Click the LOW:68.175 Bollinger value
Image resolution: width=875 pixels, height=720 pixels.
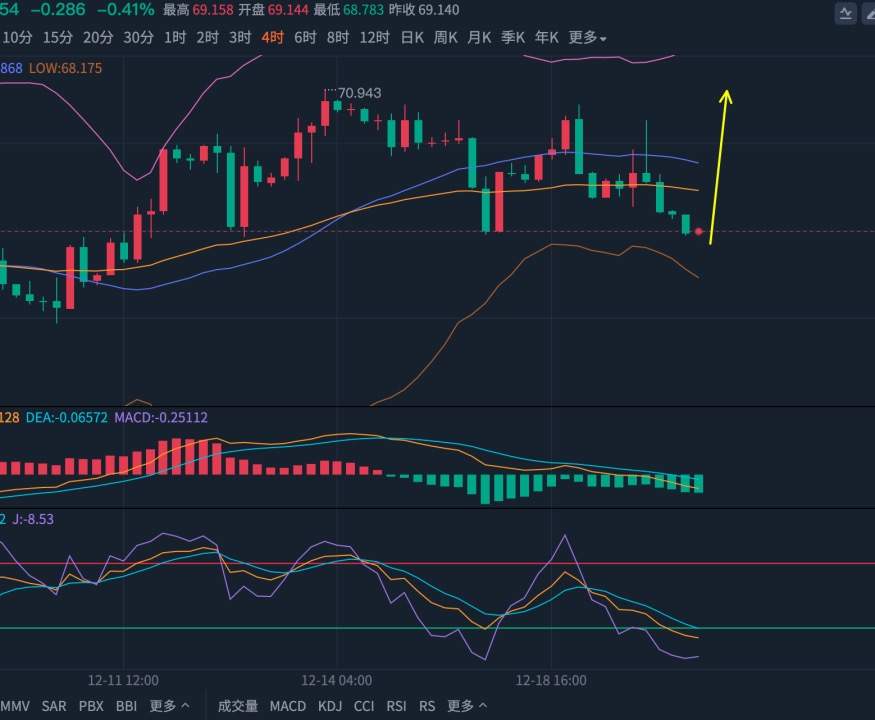pos(66,69)
